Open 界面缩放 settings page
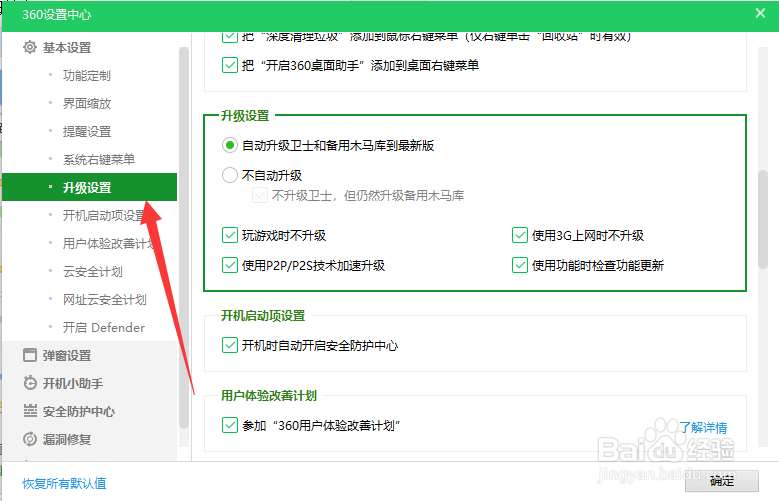This screenshot has height=501, width=779. pos(86,103)
